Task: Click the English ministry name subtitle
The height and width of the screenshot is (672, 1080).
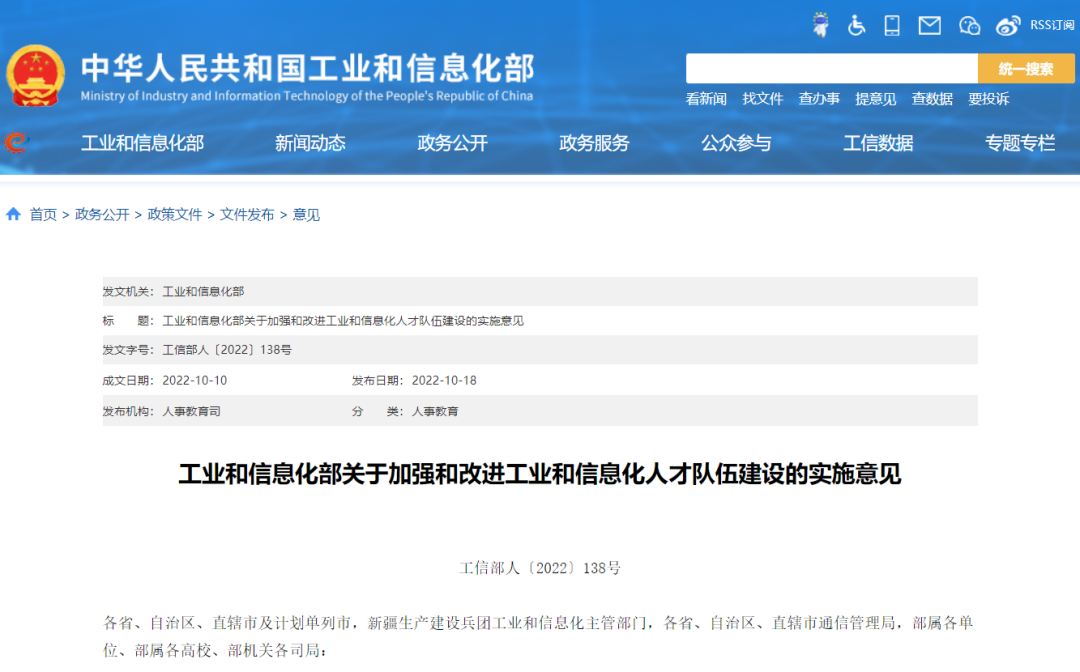Action: [x=307, y=96]
